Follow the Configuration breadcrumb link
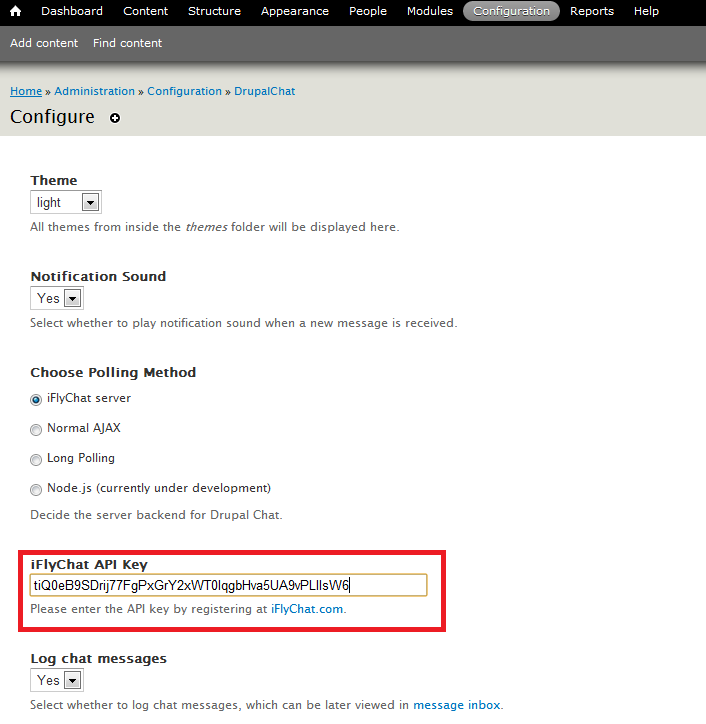 184,91
